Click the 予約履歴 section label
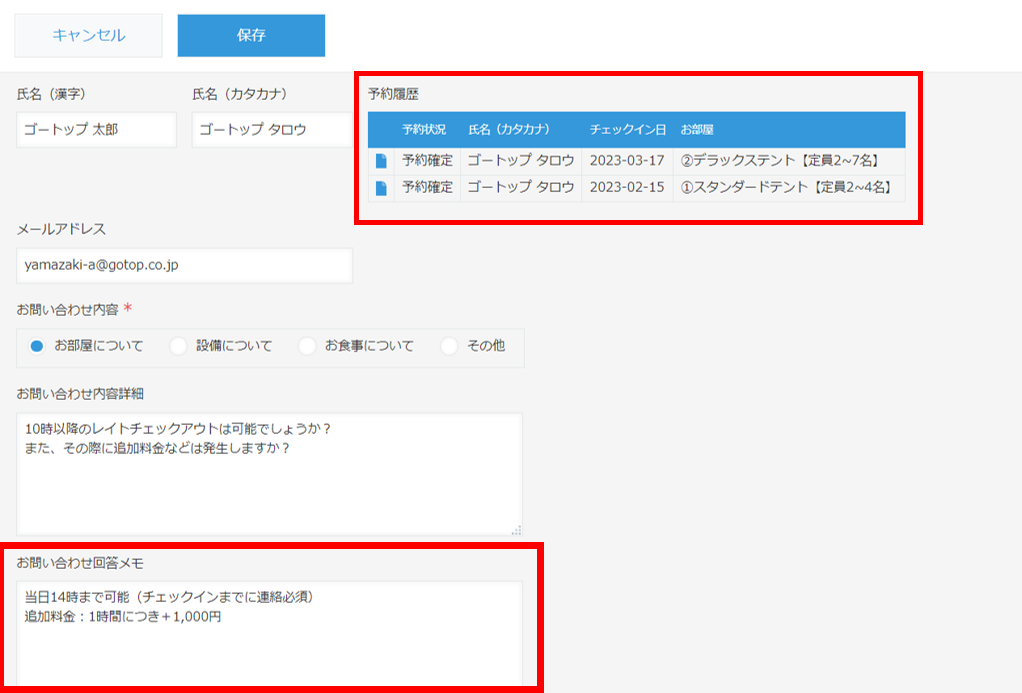Viewport: 1022px width, 693px height. pos(393,95)
